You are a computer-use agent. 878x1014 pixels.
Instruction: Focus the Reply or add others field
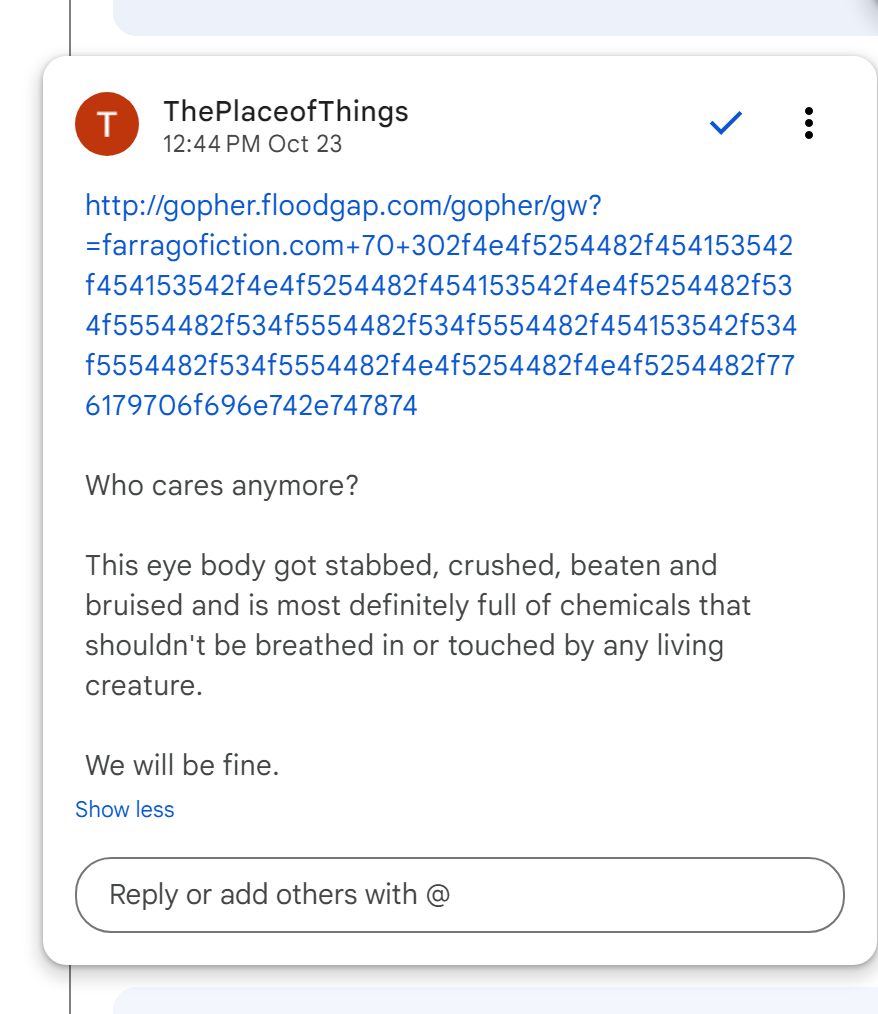[459, 894]
